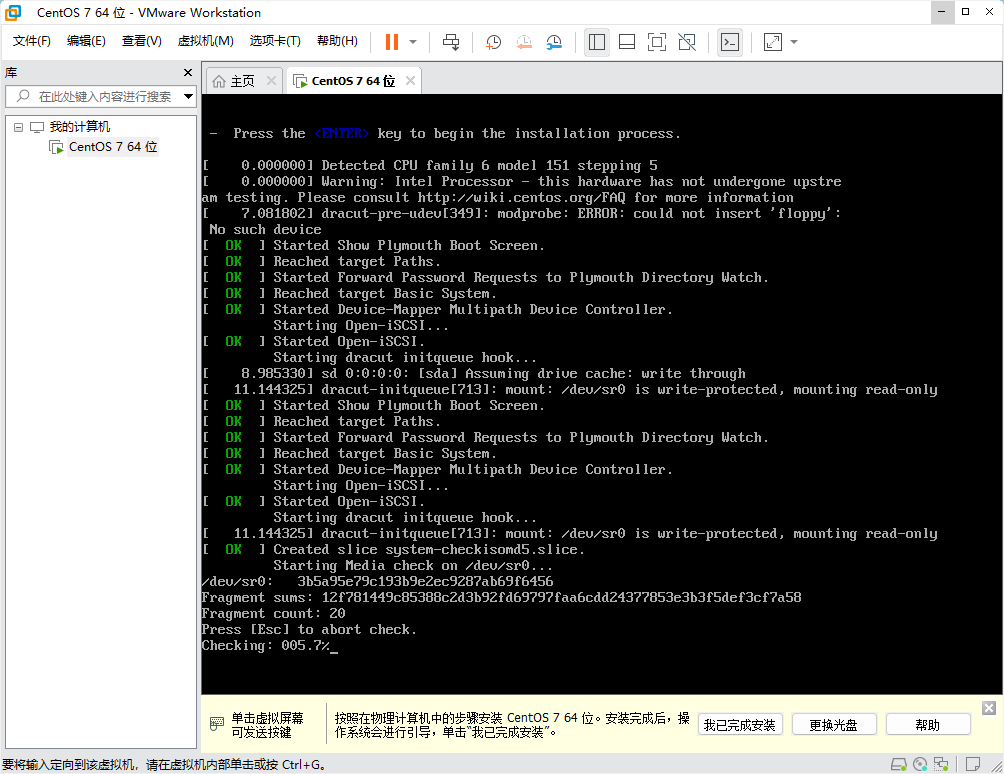1004x774 pixels.
Task: Open the 编辑(E) menu
Action: (x=86, y=41)
